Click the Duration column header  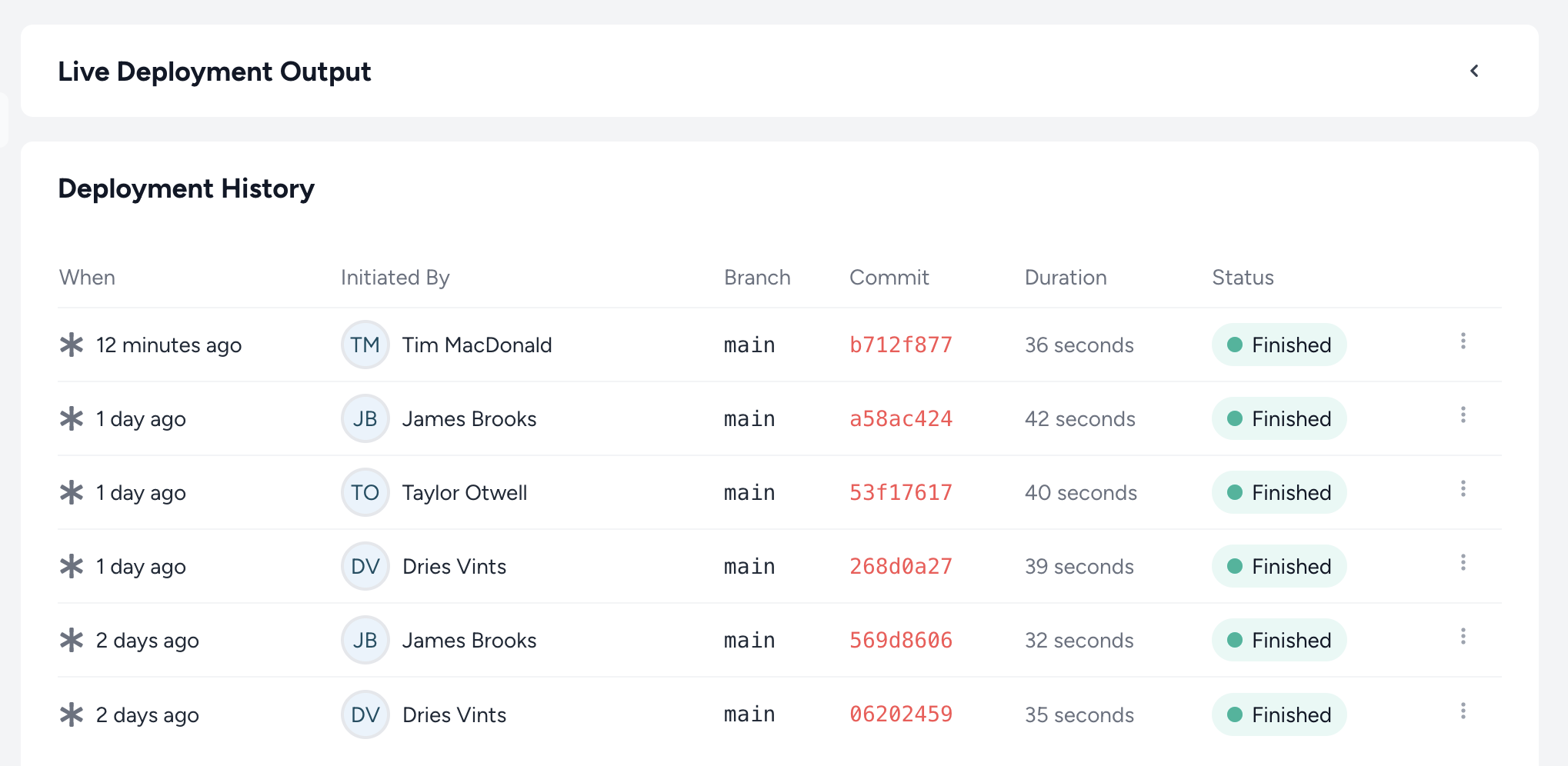click(x=1066, y=278)
